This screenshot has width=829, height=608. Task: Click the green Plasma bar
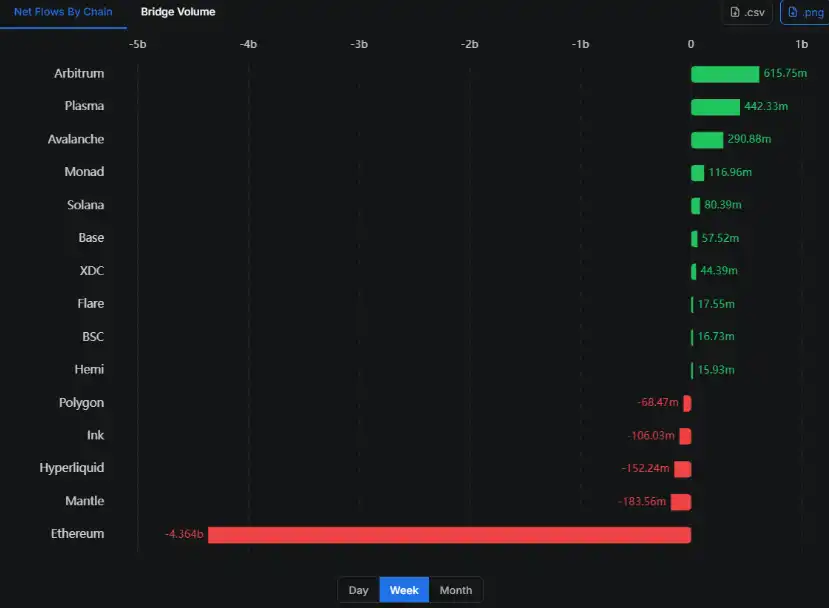point(715,107)
